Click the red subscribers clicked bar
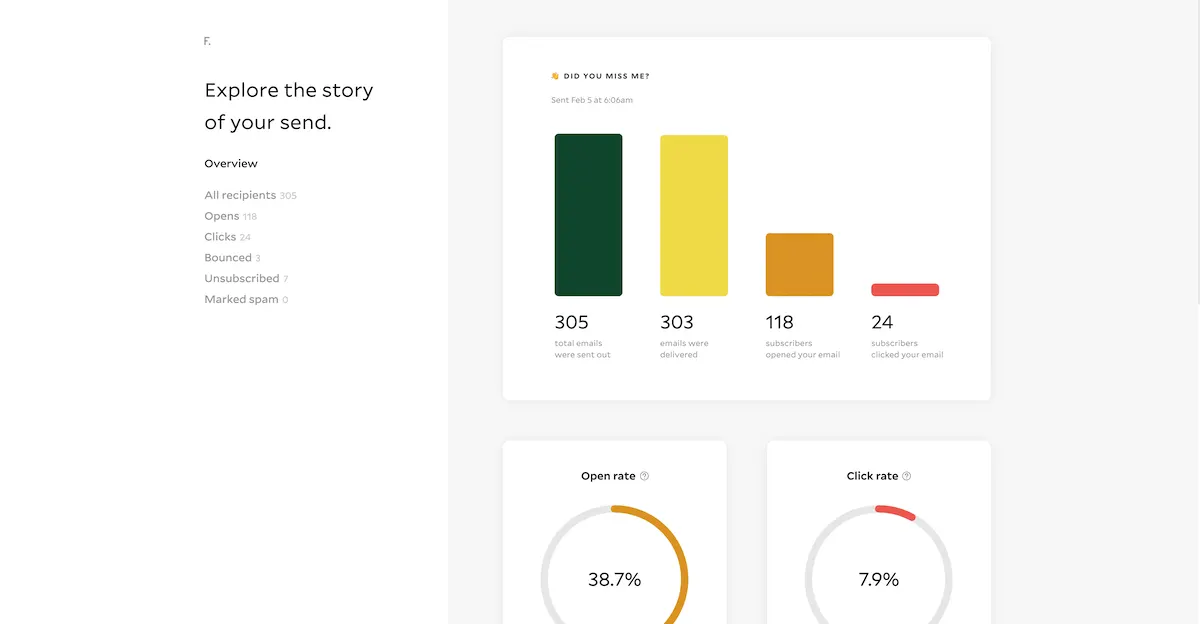The width and height of the screenshot is (1200, 624). [x=905, y=290]
